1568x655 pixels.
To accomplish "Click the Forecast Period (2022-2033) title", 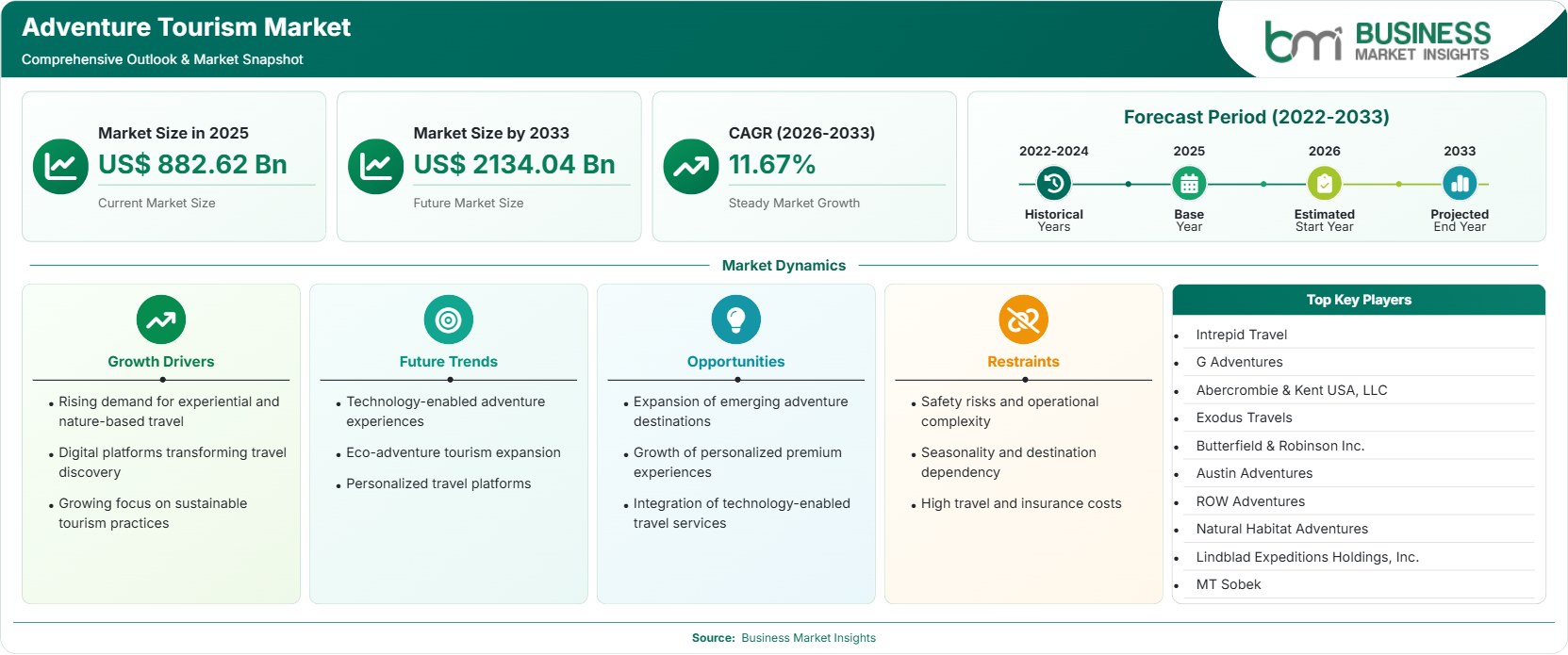I will pos(1256,117).
